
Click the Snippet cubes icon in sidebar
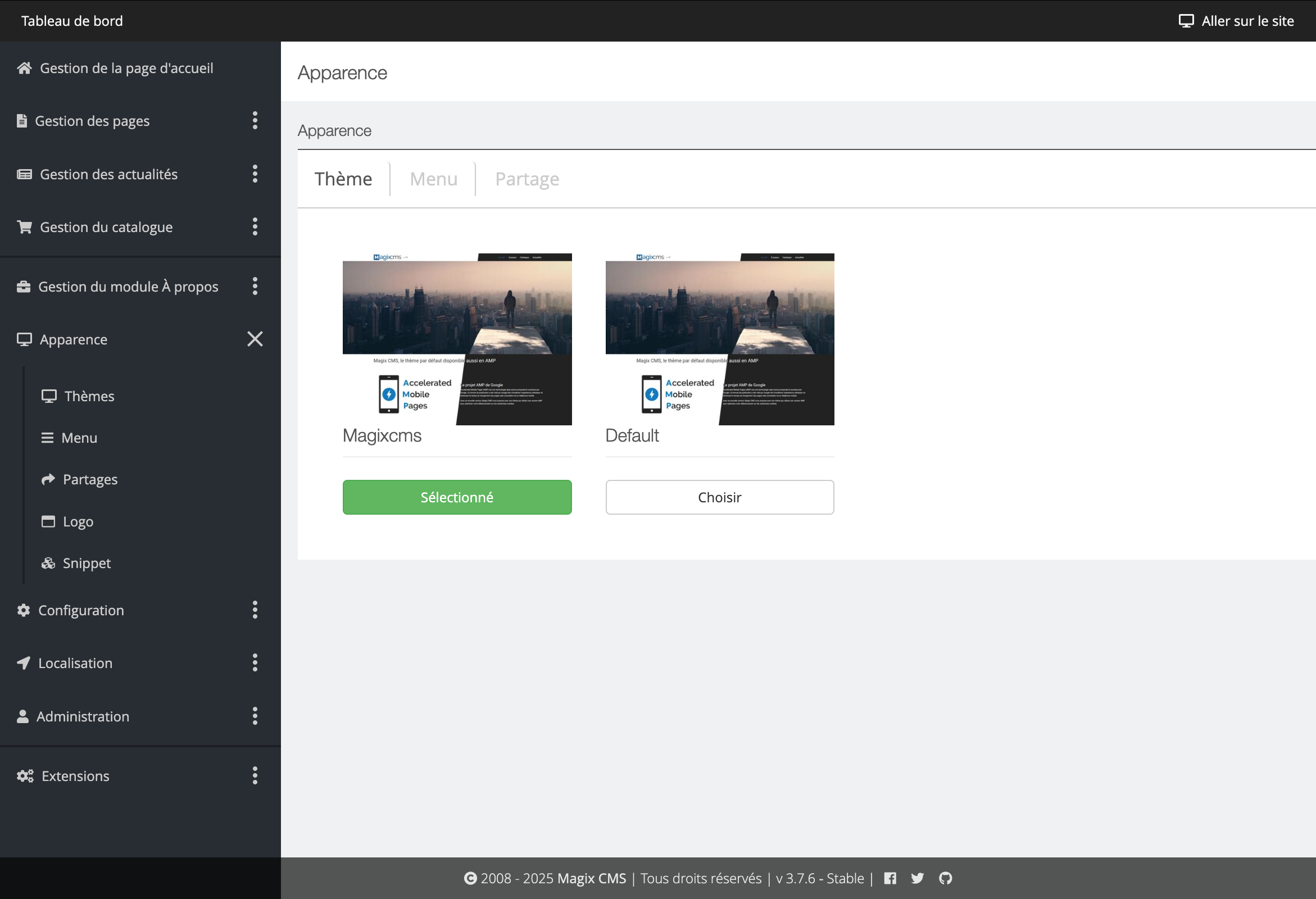coord(48,563)
